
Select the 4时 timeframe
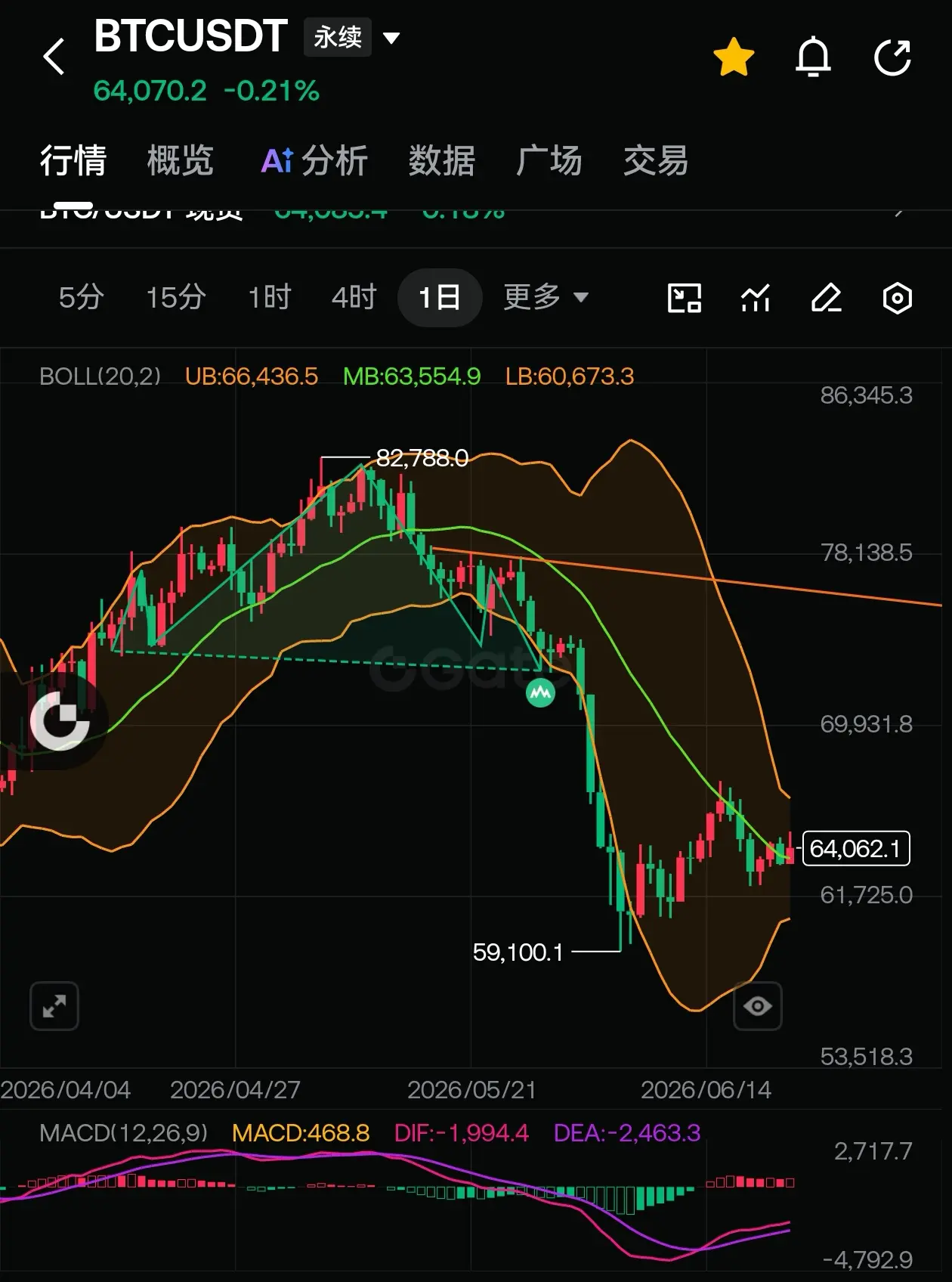click(354, 297)
